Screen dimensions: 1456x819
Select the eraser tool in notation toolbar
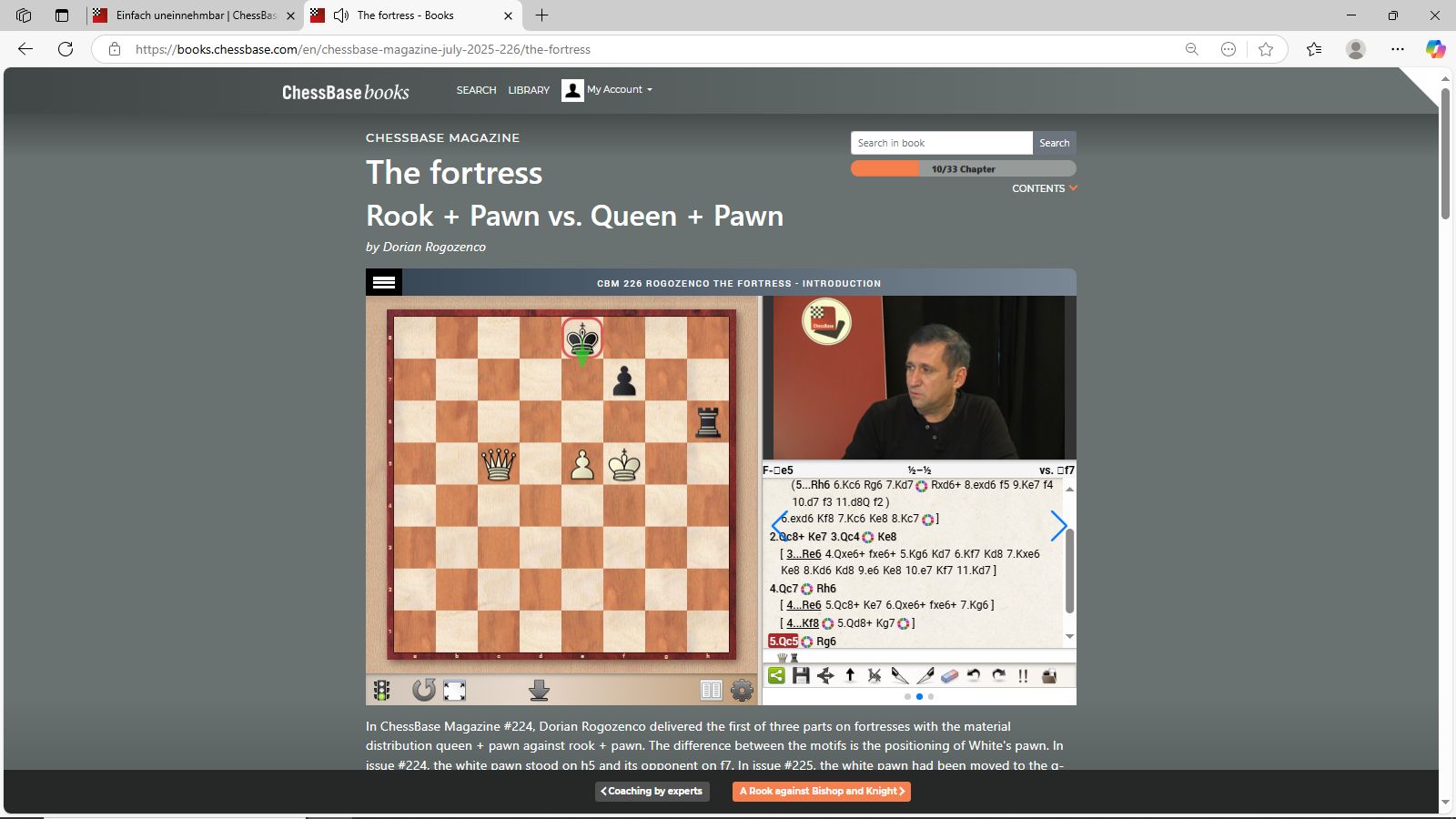949,675
